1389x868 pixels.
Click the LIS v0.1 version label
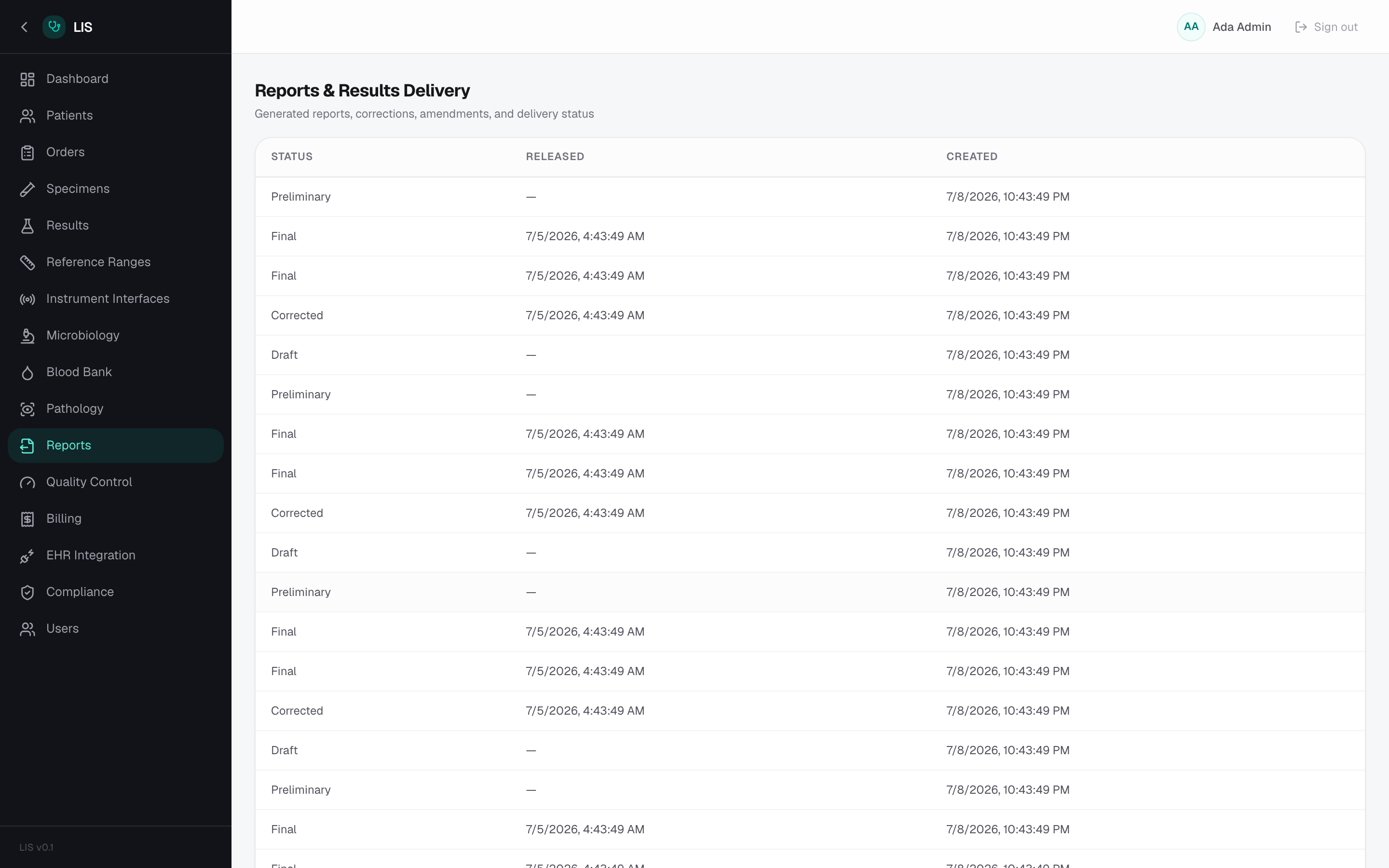(x=36, y=847)
